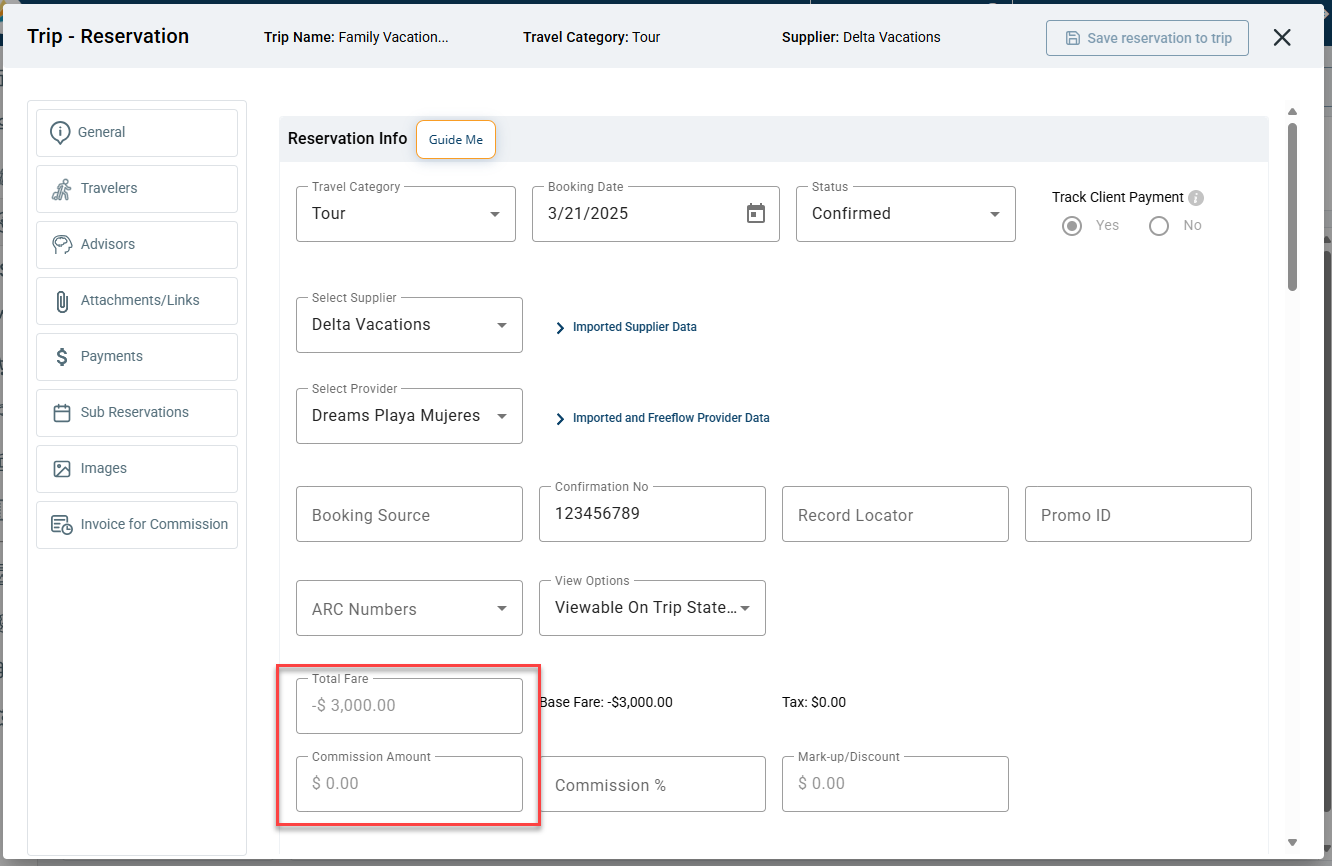
Task: Click the Images section icon
Action: (x=61, y=468)
